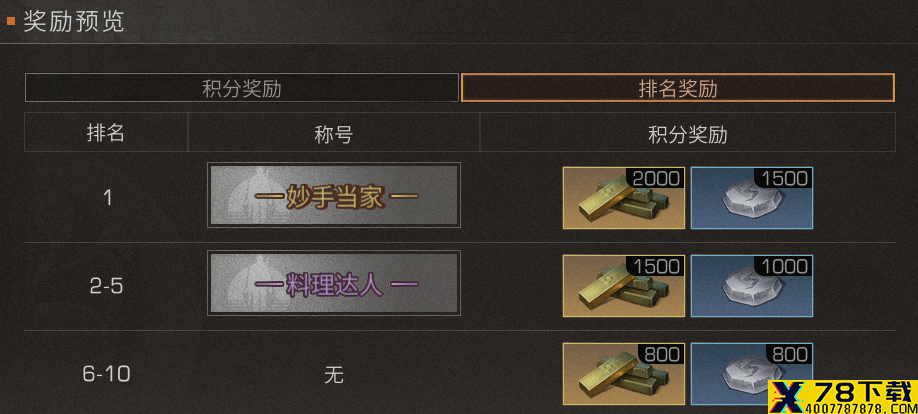Click the orange square bullet beside 奖励预览

point(11,21)
